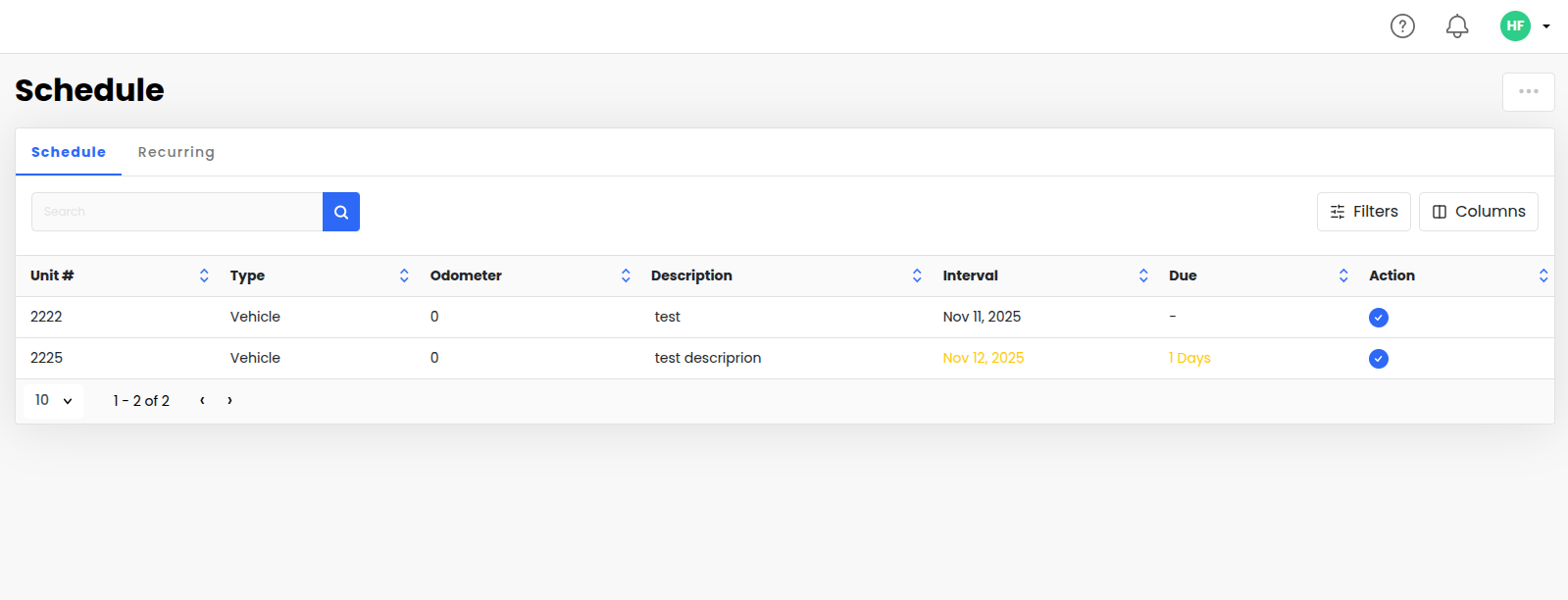Viewport: 1568px width, 600px height.
Task: Click into the Search input field
Action: click(177, 212)
